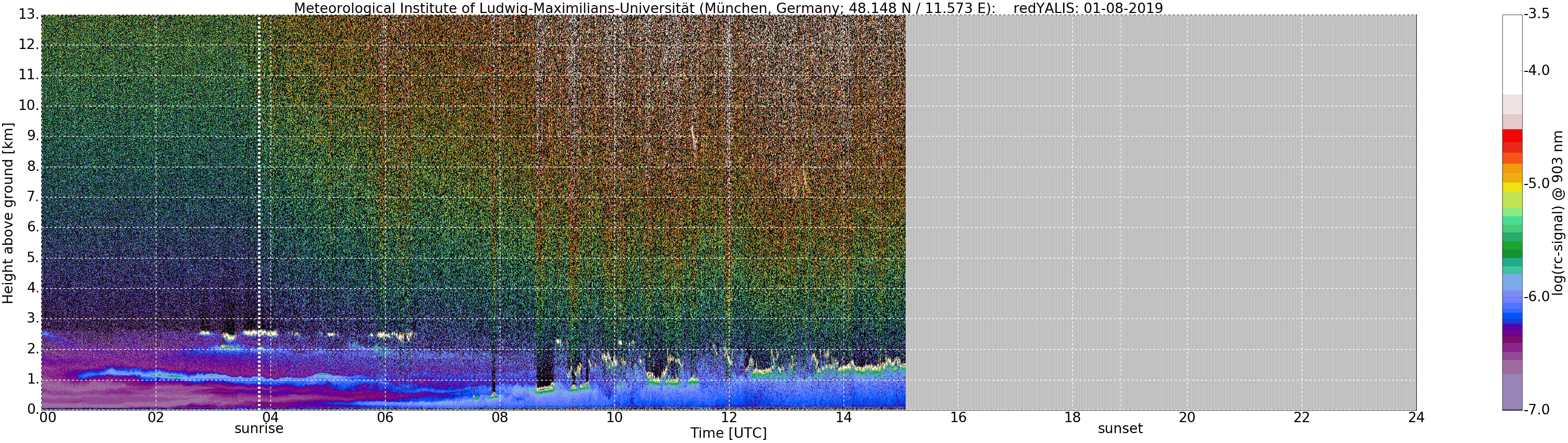Click the '4.' height axis tick label
1568x443 pixels.
click(x=32, y=287)
